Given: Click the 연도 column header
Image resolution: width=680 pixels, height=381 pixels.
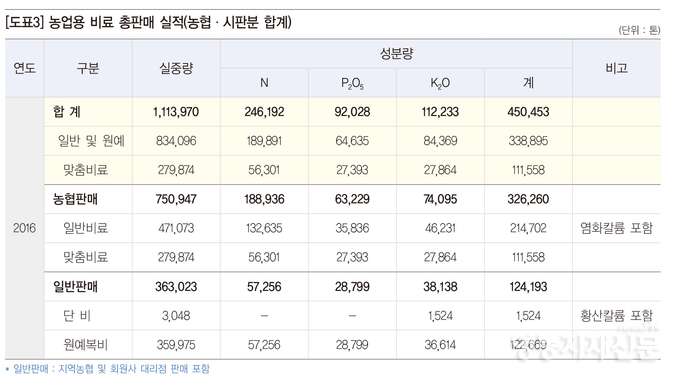Looking at the screenshot, I should click(x=24, y=68).
